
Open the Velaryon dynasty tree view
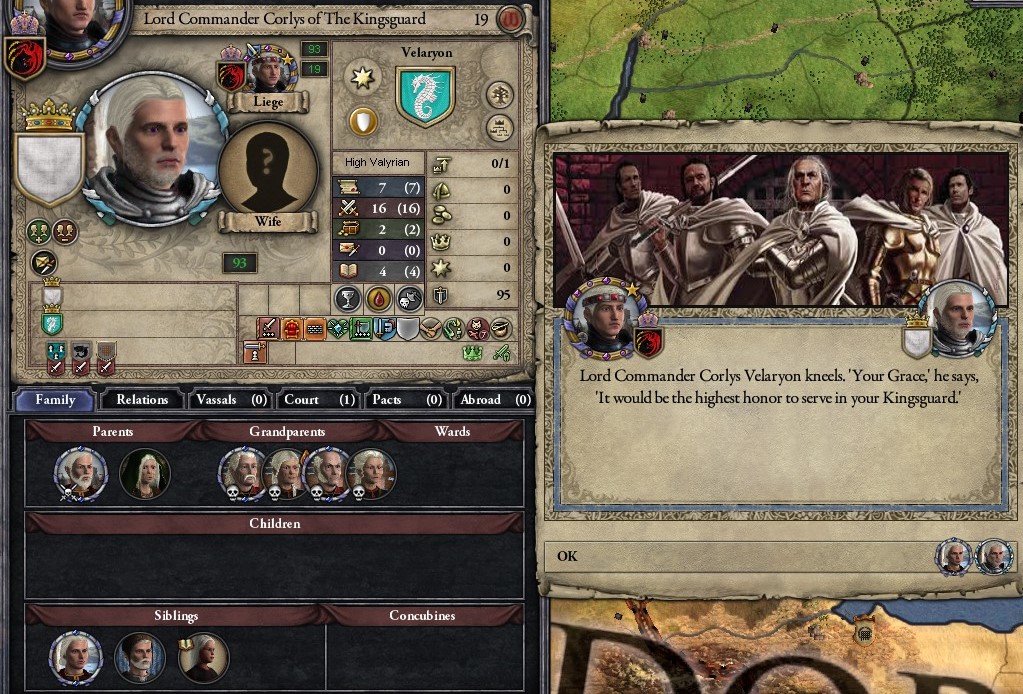[499, 95]
